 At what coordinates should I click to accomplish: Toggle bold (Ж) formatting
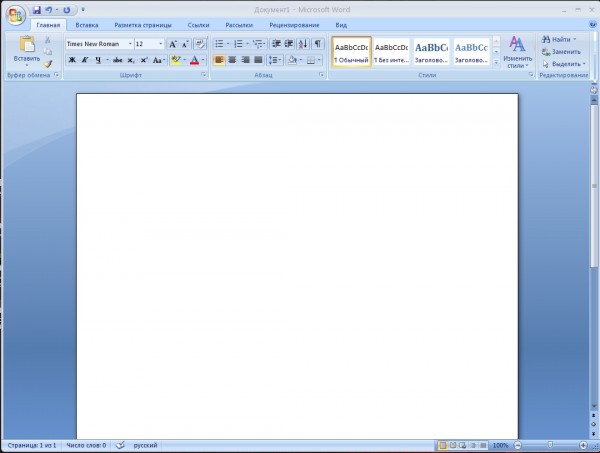(x=72, y=60)
